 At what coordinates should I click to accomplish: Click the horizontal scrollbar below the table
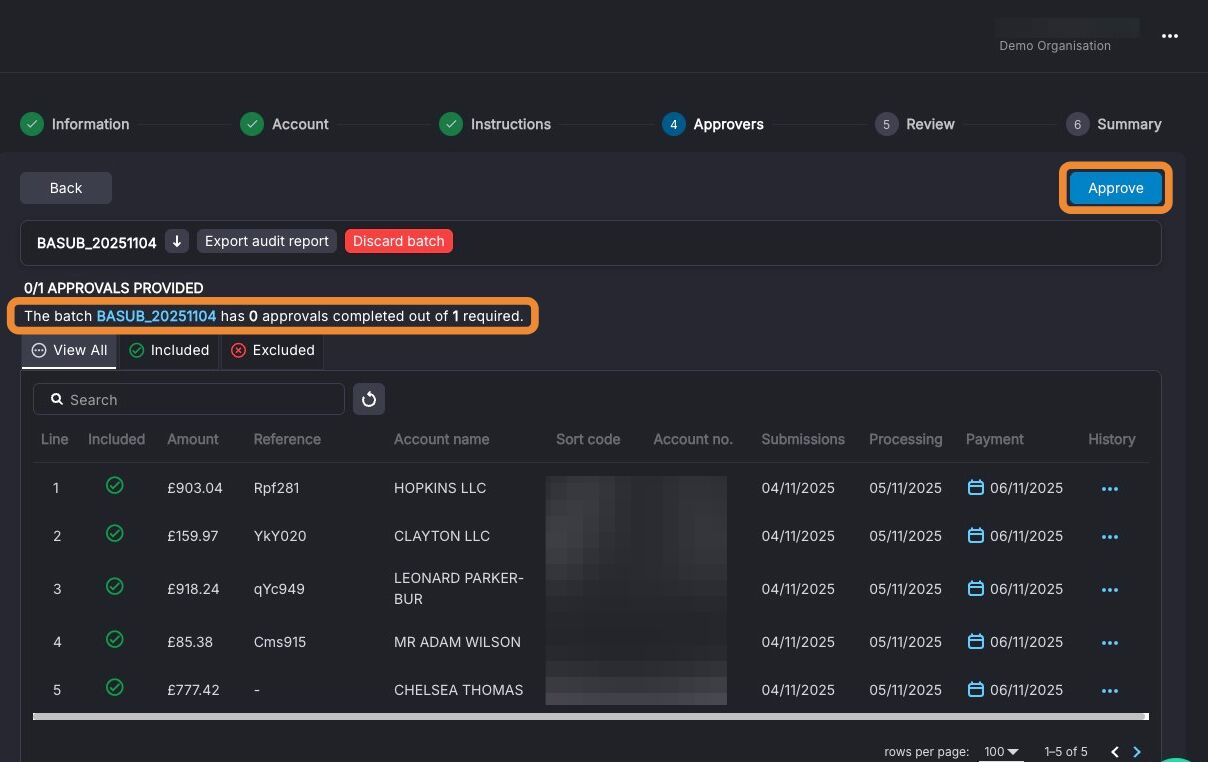pyautogui.click(x=590, y=716)
